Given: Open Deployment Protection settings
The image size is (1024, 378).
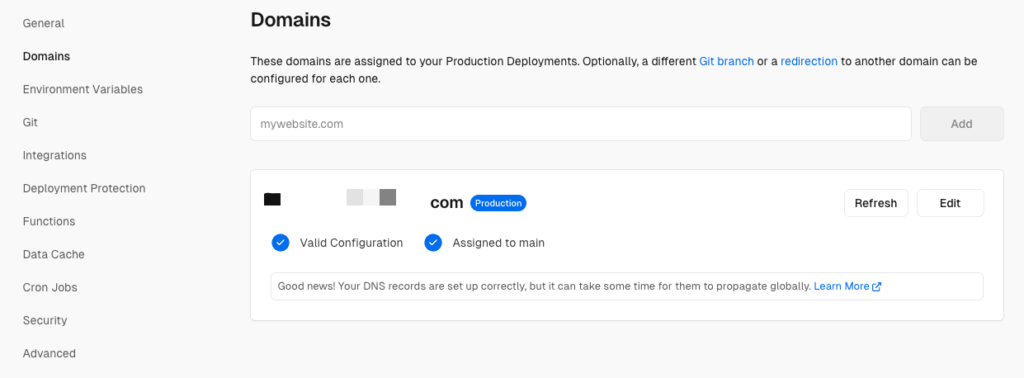Looking at the screenshot, I should [84, 188].
